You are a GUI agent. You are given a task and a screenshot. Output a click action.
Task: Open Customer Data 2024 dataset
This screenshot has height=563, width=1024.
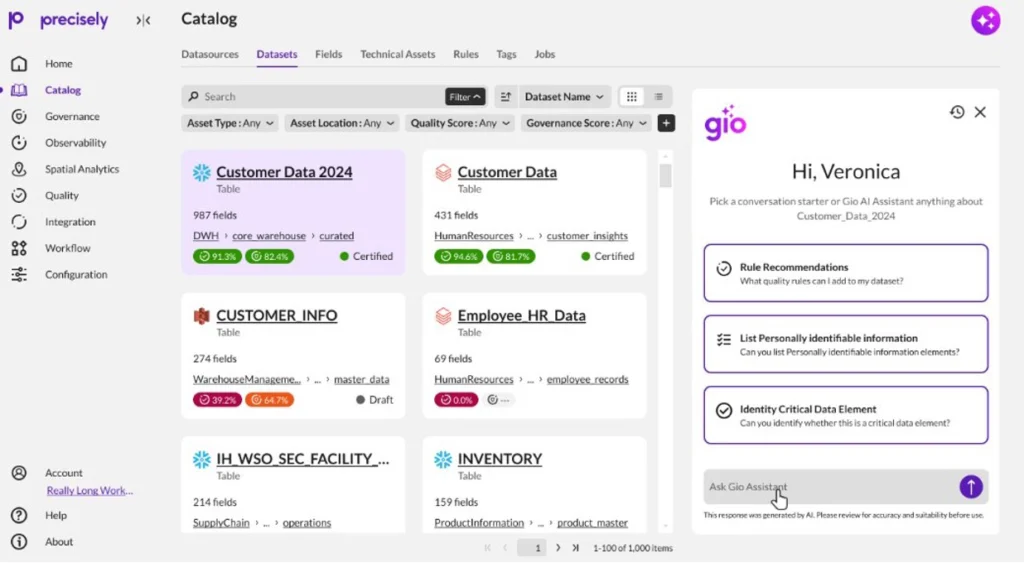point(284,172)
